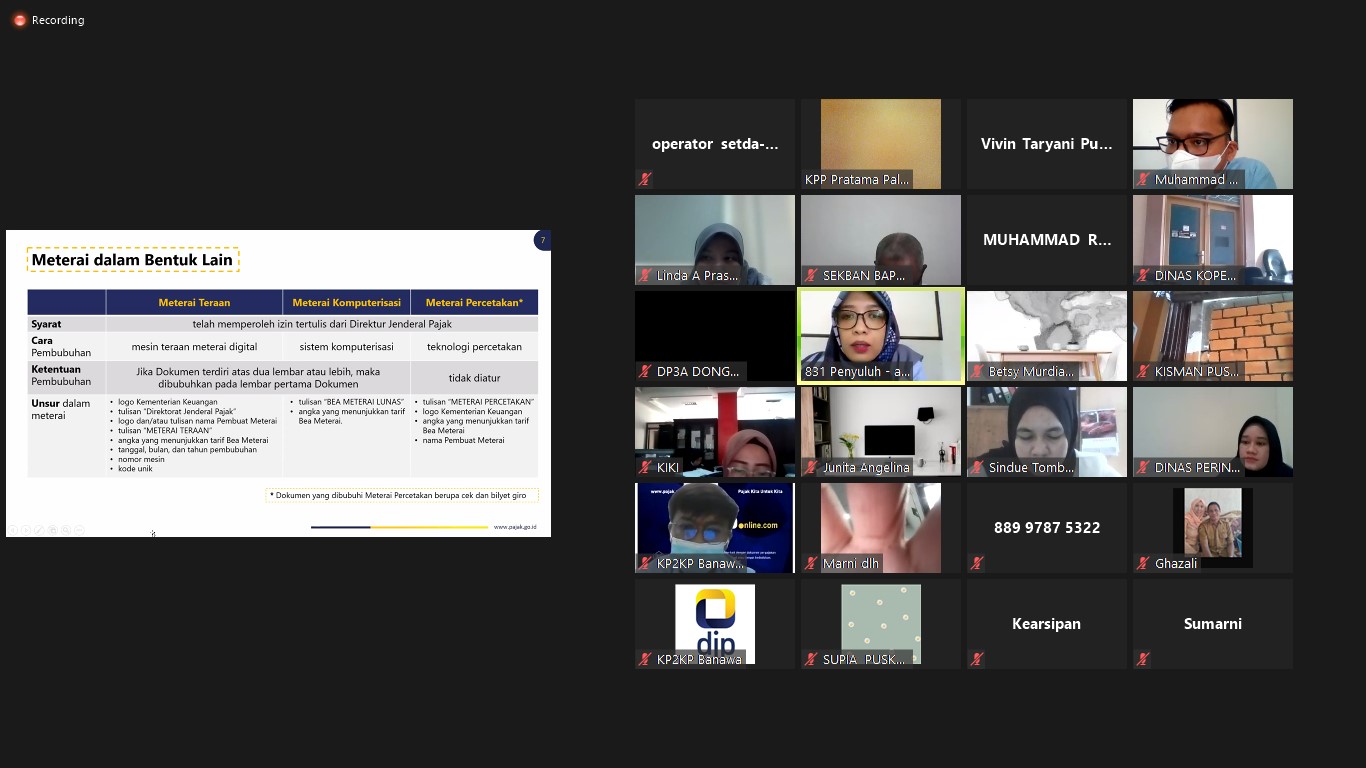Click the red Recording indicator icon
The height and width of the screenshot is (768, 1366).
(x=19, y=20)
